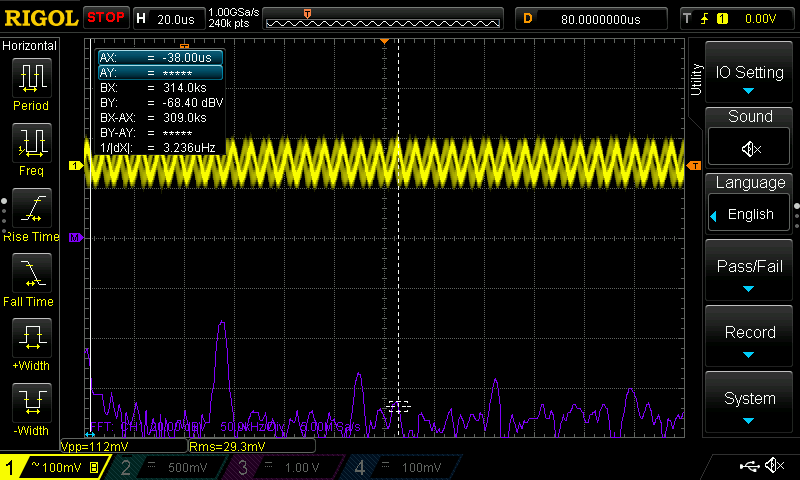This screenshot has width=800, height=480.
Task: Toggle the Sound mute speaker icon
Action: pyautogui.click(x=750, y=148)
